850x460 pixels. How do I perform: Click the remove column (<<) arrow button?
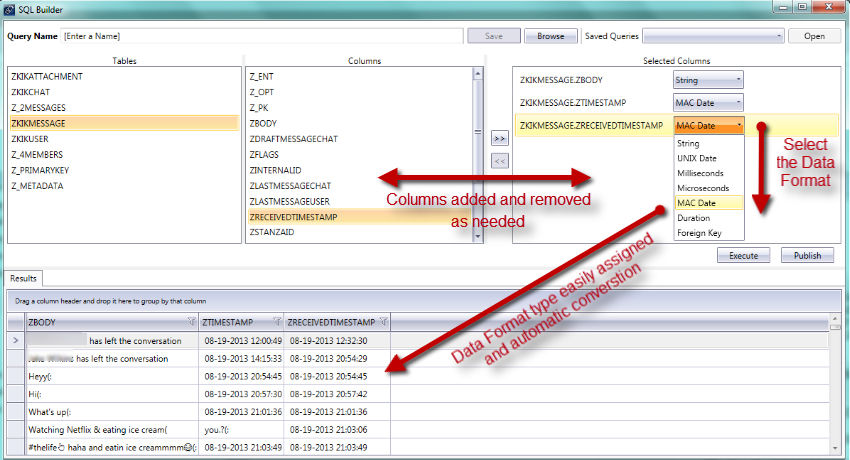pos(500,160)
